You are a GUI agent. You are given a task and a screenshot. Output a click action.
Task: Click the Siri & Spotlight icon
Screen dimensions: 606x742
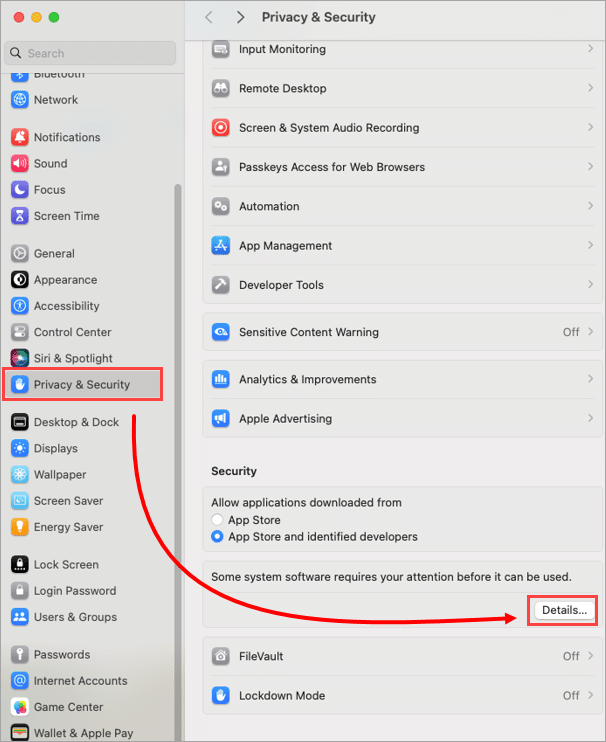[x=19, y=358]
